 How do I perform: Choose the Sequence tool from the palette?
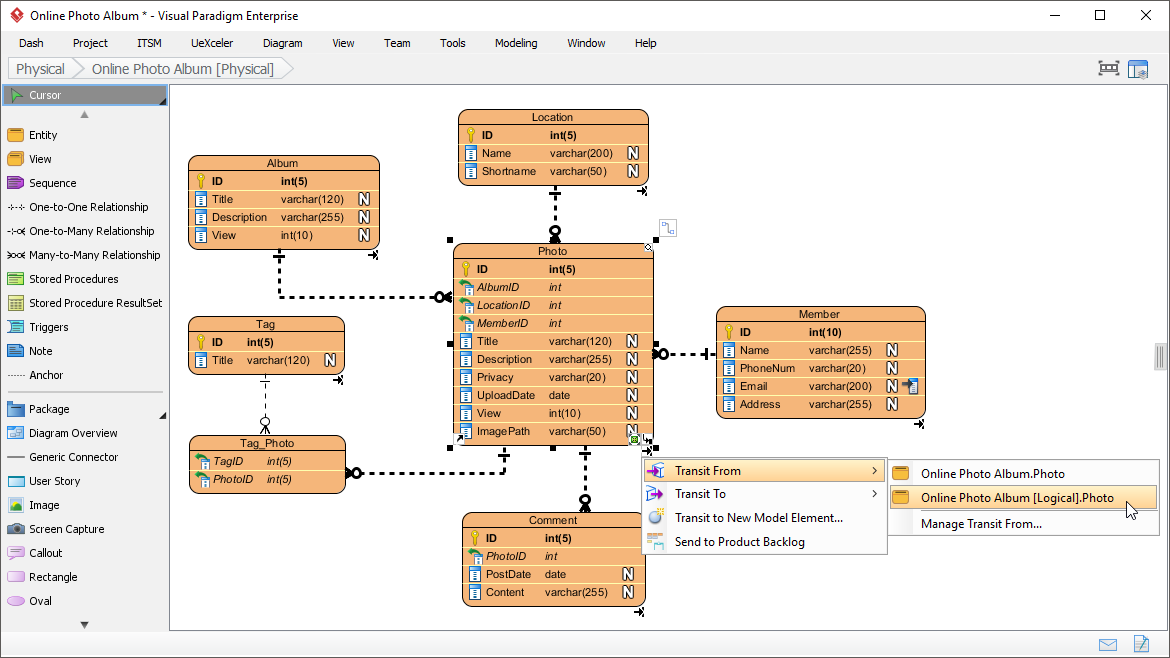pyautogui.click(x=46, y=182)
